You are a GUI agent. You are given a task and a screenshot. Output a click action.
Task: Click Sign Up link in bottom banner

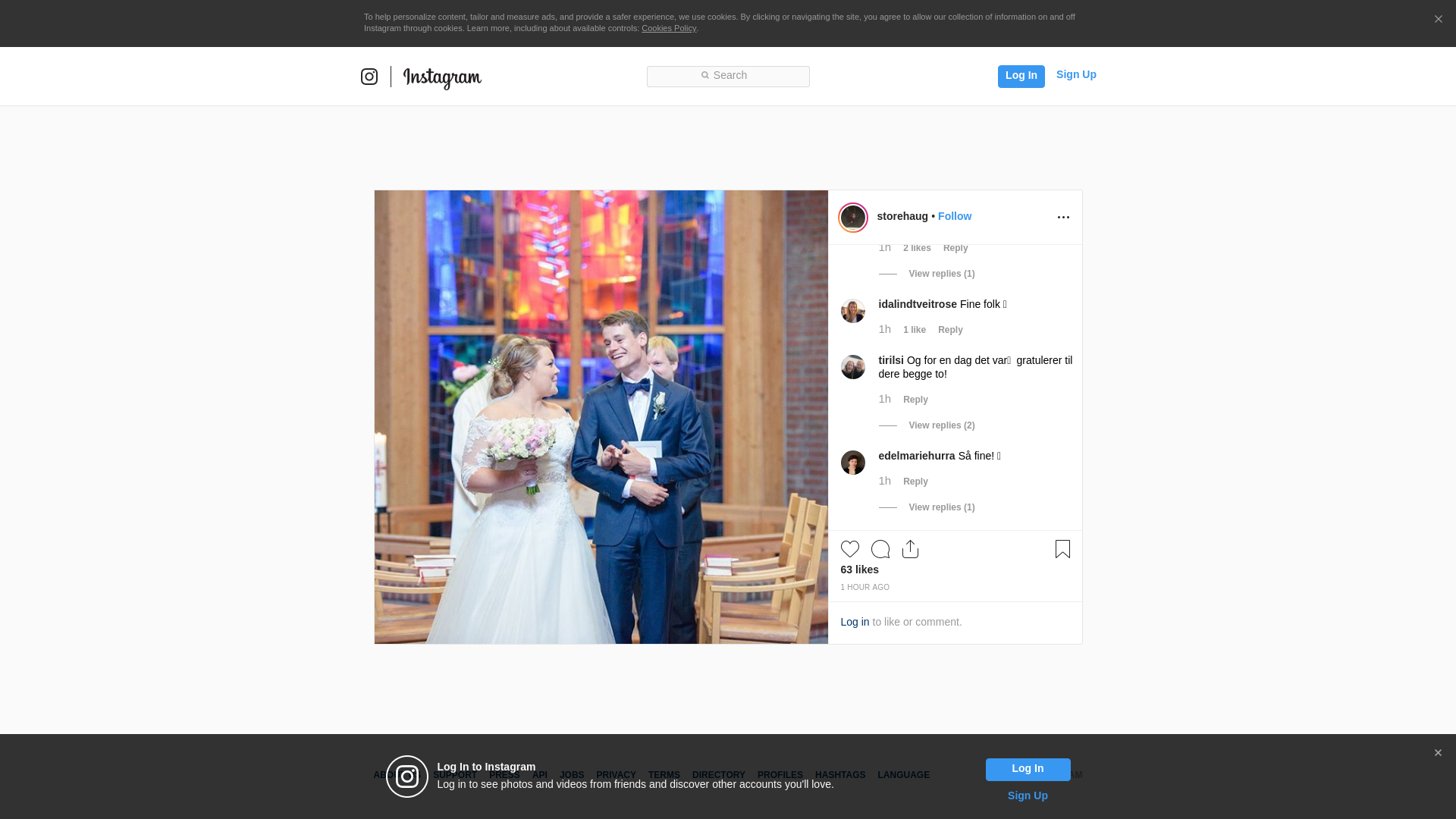coord(1028,795)
